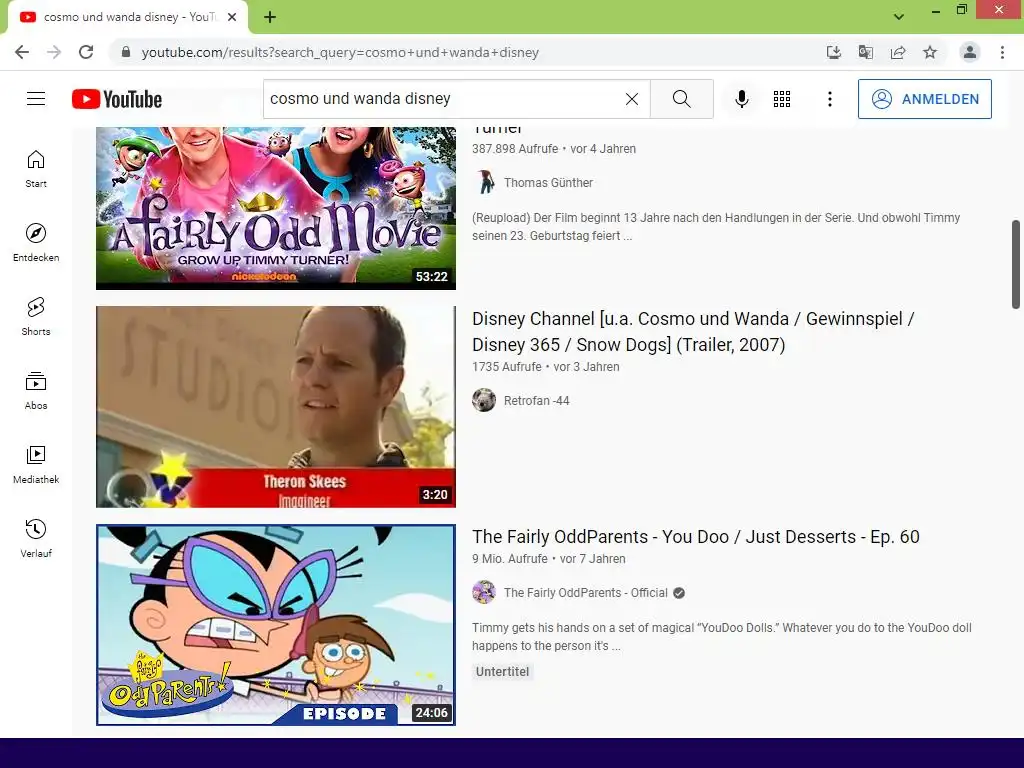The width and height of the screenshot is (1024, 768).
Task: Open The Fairly OddParents You Doo title
Action: click(696, 537)
